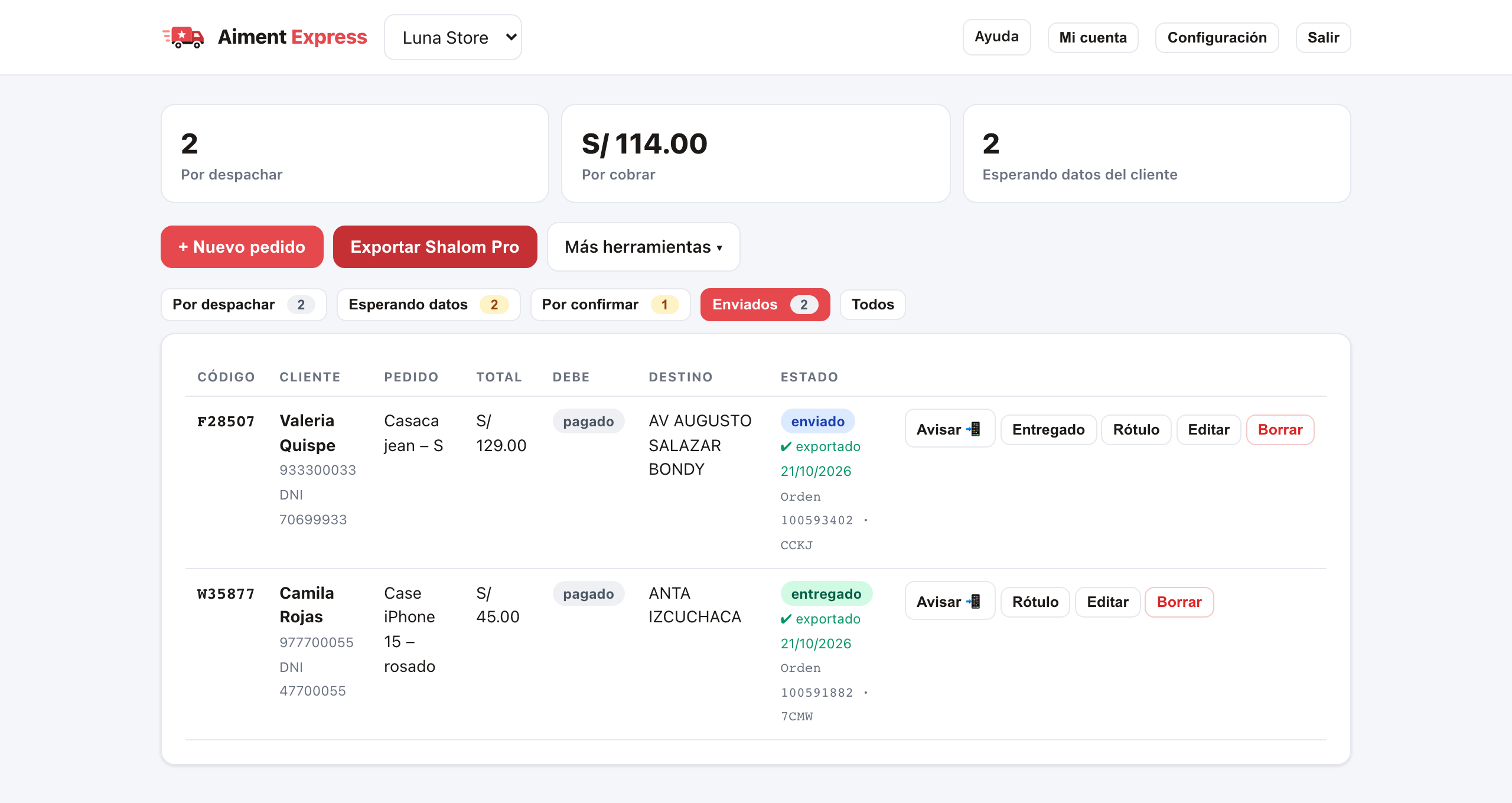Expand the Más herramientas menu
Image resolution: width=1512 pixels, height=803 pixels.
pyautogui.click(x=643, y=247)
